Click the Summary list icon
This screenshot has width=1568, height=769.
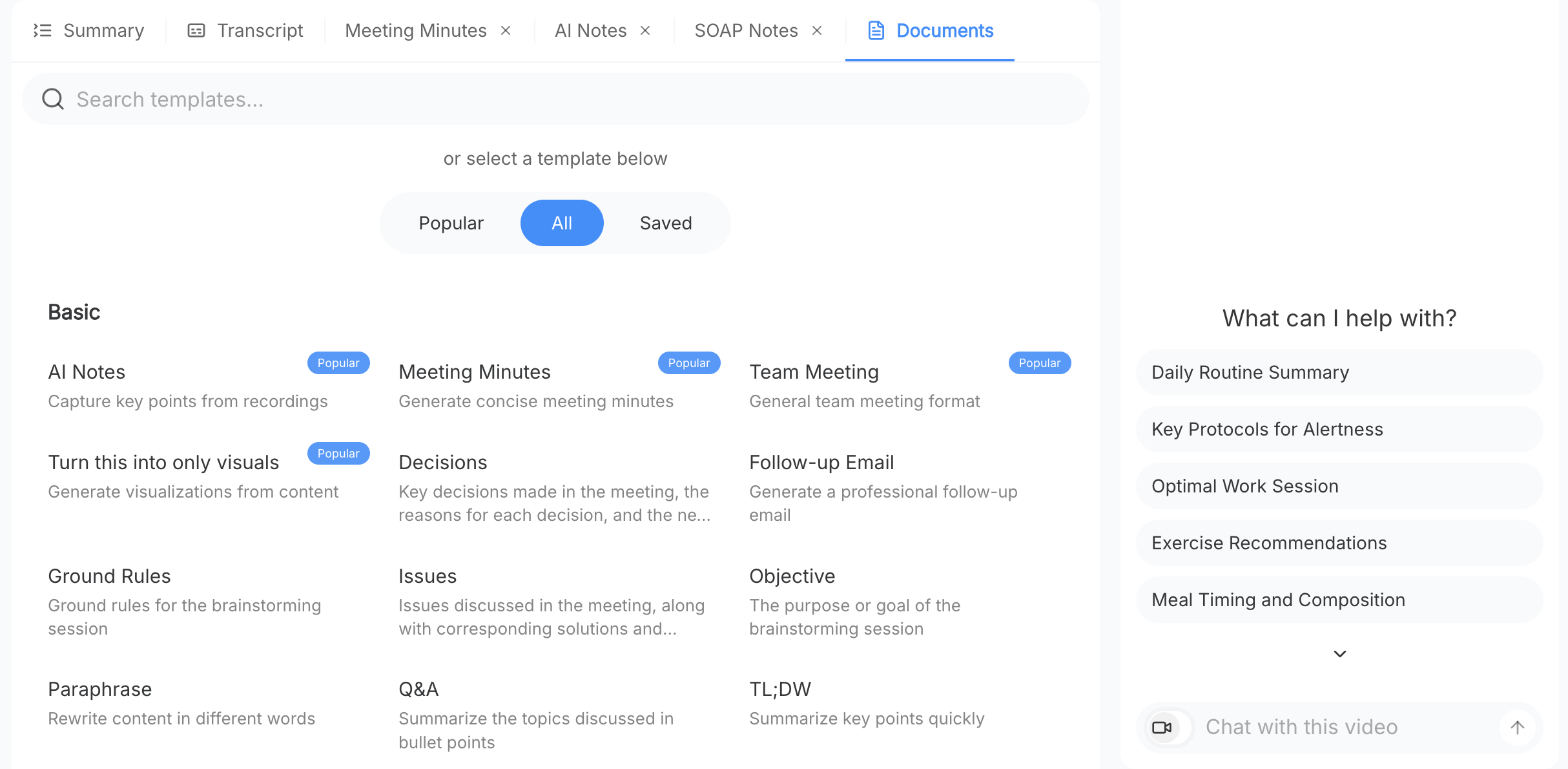coord(43,30)
